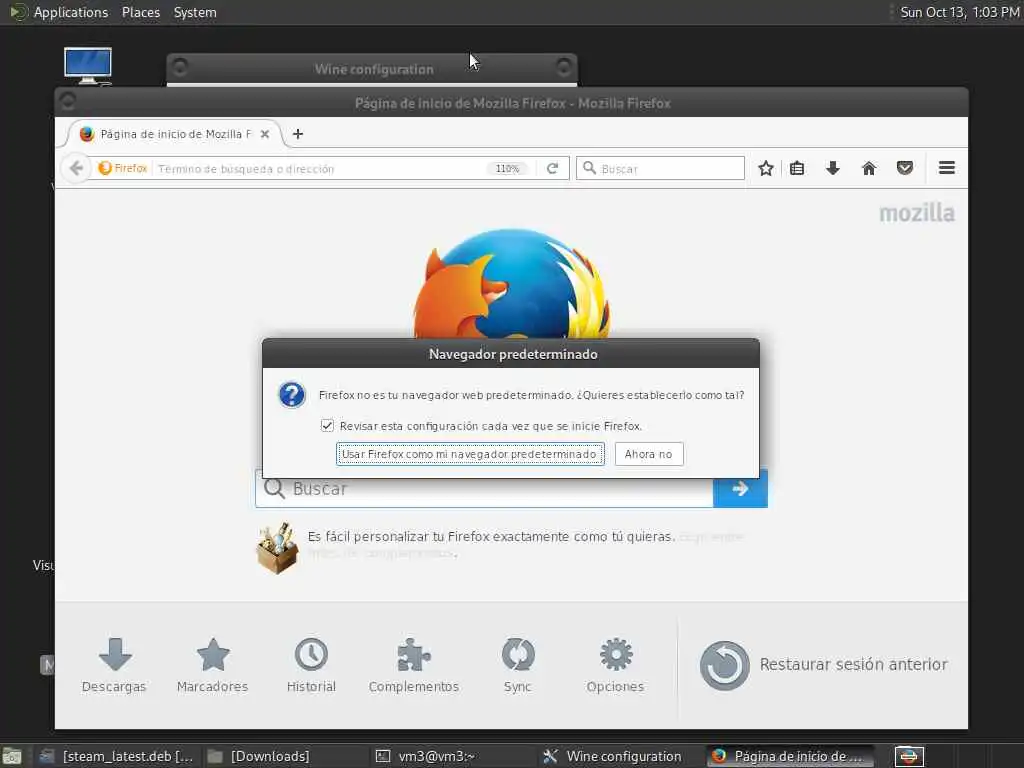This screenshot has height=768, width=1024.
Task: Click the reload button in address bar
Action: click(552, 168)
